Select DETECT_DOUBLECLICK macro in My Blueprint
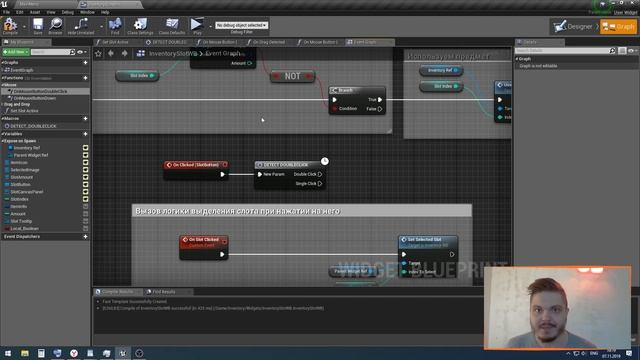This screenshot has height=360, width=640. coord(33,126)
